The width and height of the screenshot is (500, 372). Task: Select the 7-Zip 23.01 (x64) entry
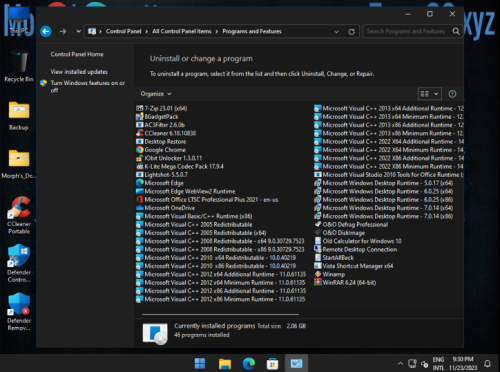162,108
